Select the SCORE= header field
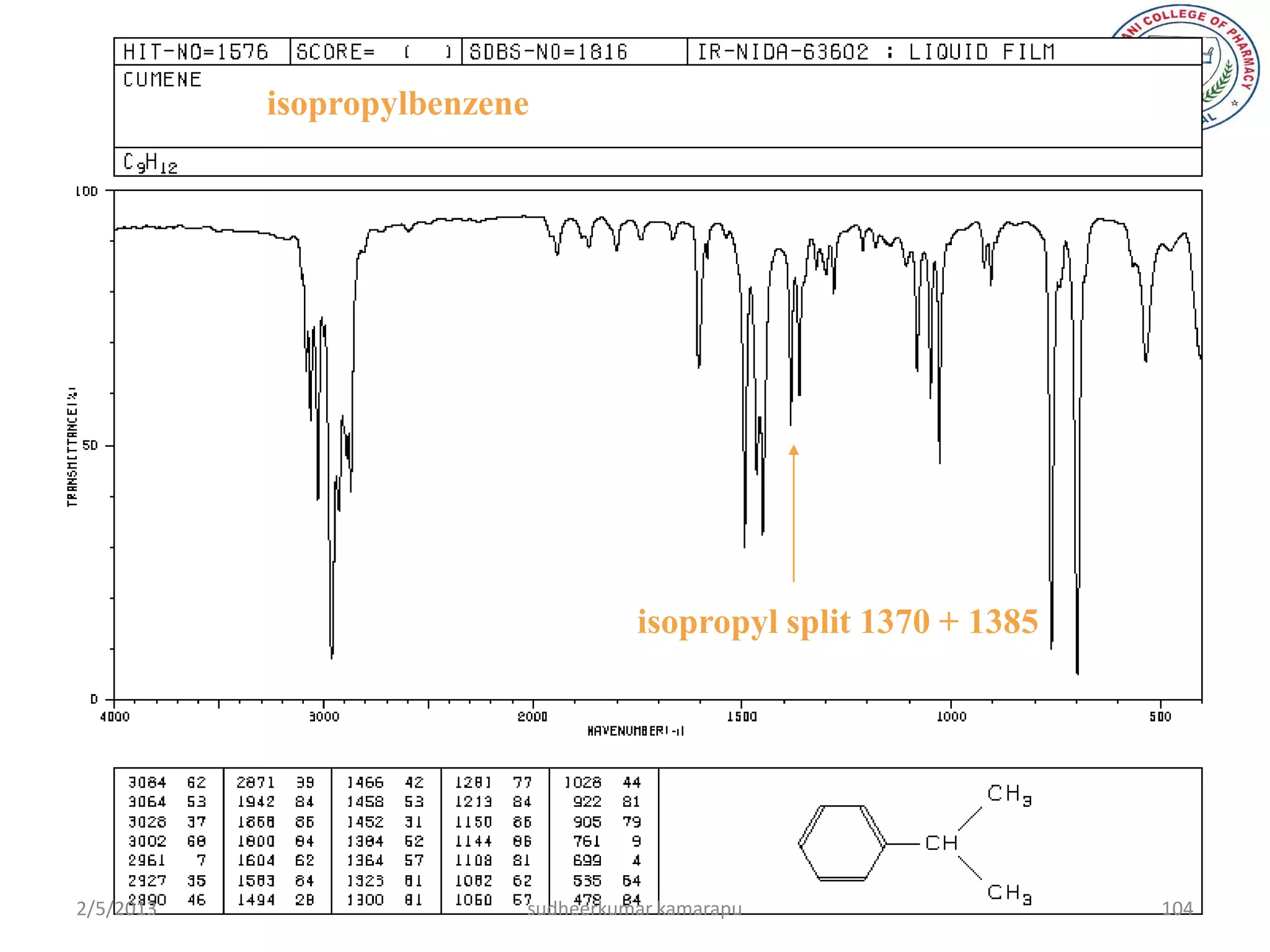Viewport: 1270px width, 952px height. 375,51
